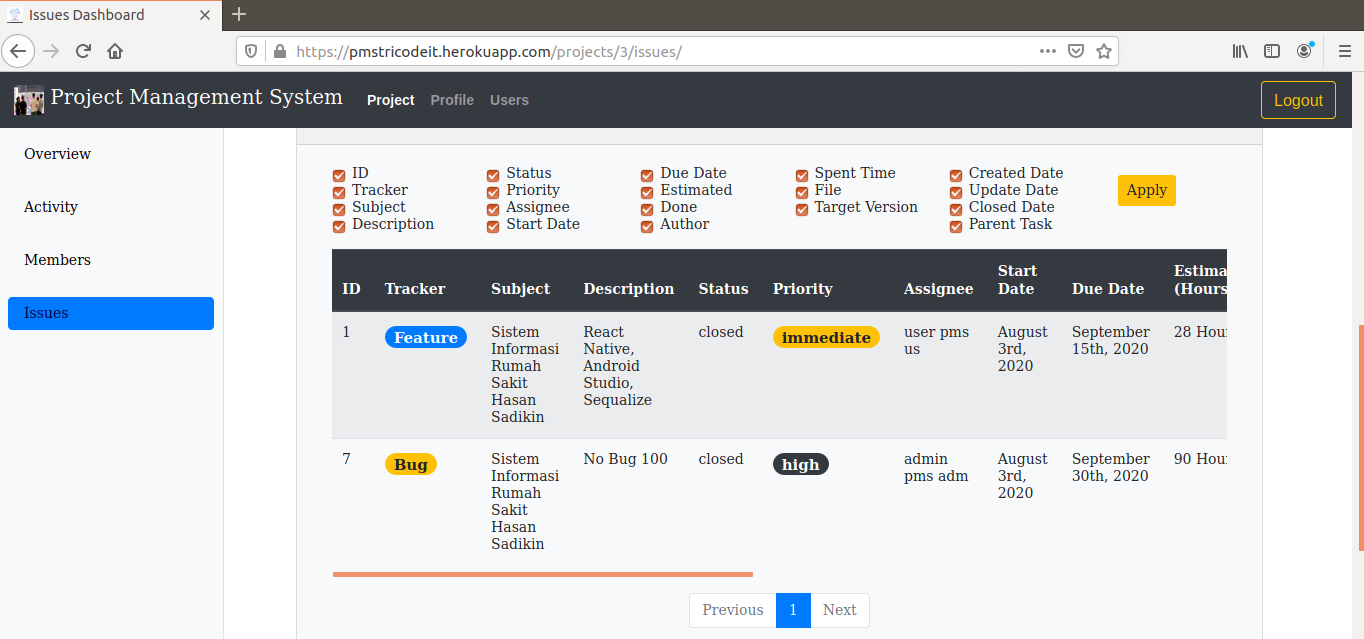Expand the page actions three-dot menu
Viewport: 1364px width, 639px height.
pos(1047,51)
